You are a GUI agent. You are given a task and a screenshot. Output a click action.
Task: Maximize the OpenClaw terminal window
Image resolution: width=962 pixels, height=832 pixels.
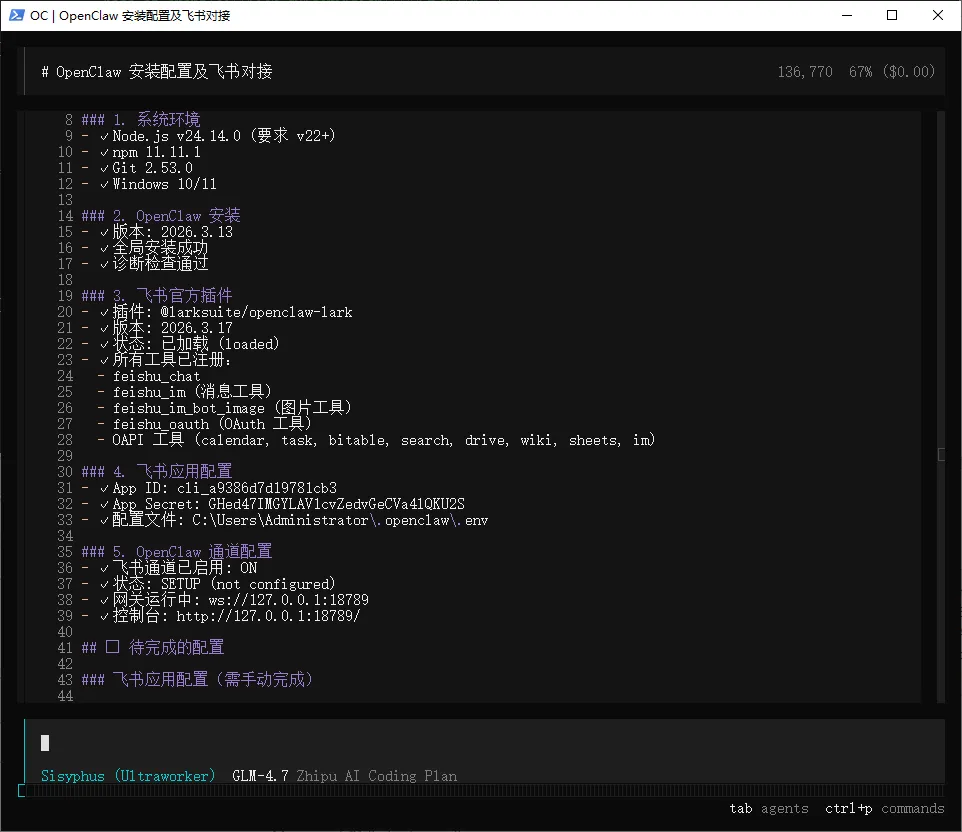tap(892, 15)
